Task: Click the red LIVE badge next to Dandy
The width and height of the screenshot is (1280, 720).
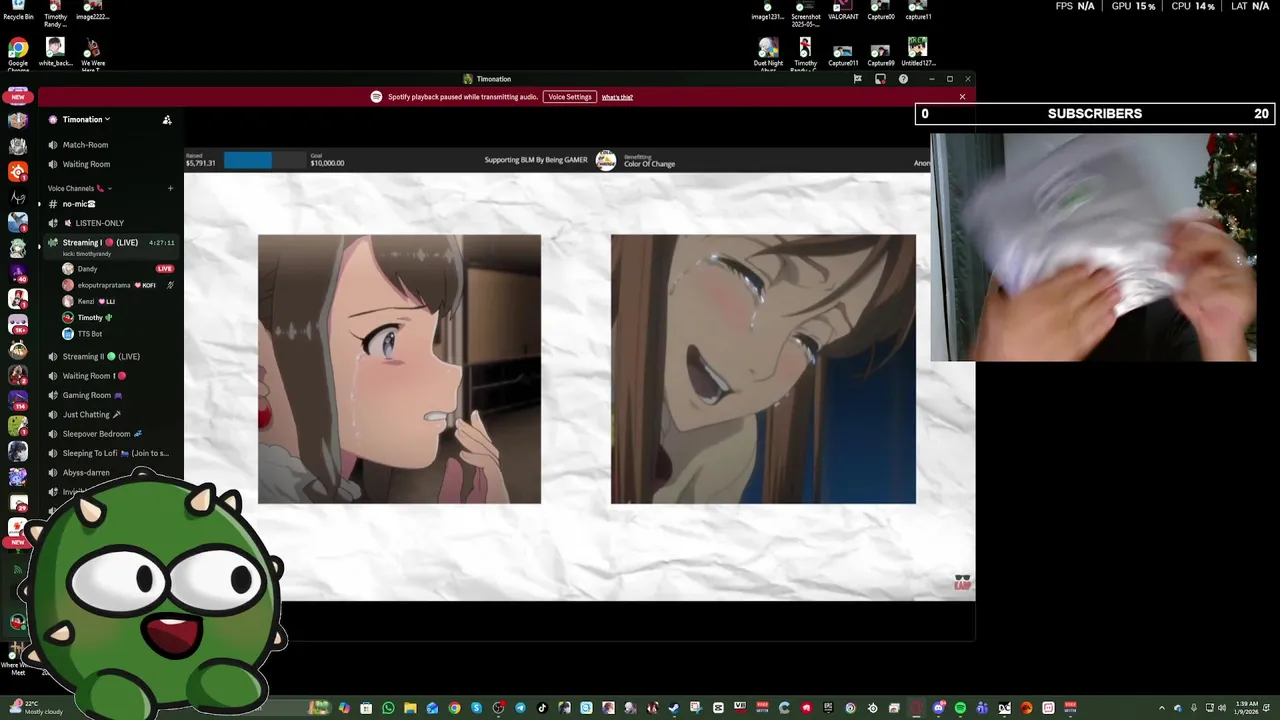Action: click(x=165, y=269)
